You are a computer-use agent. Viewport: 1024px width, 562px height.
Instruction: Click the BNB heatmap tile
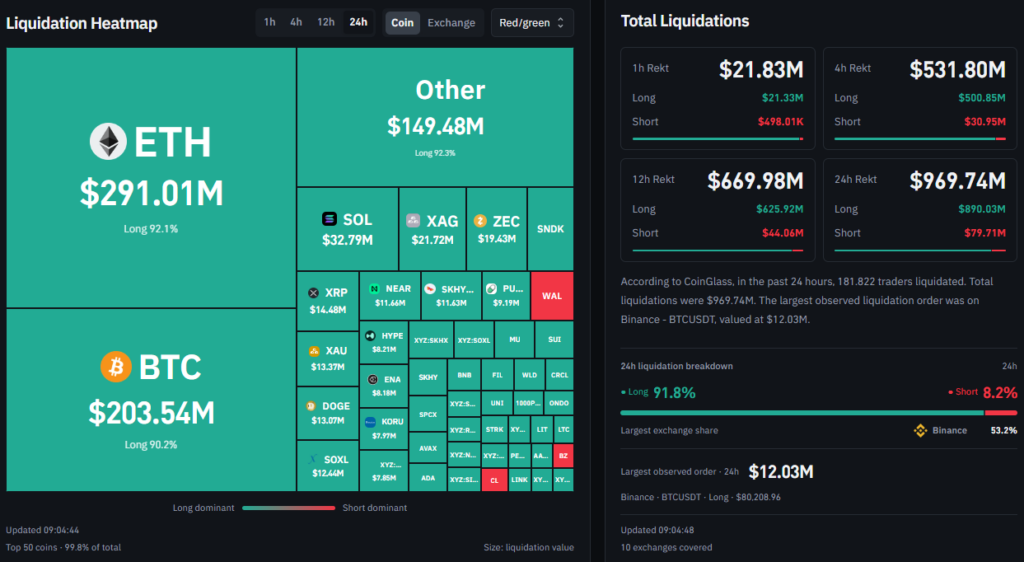pyautogui.click(x=464, y=375)
